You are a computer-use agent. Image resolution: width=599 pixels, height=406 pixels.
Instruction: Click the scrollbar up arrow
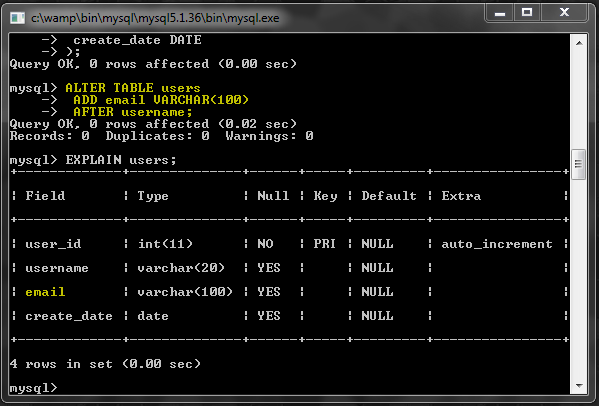tap(579, 43)
